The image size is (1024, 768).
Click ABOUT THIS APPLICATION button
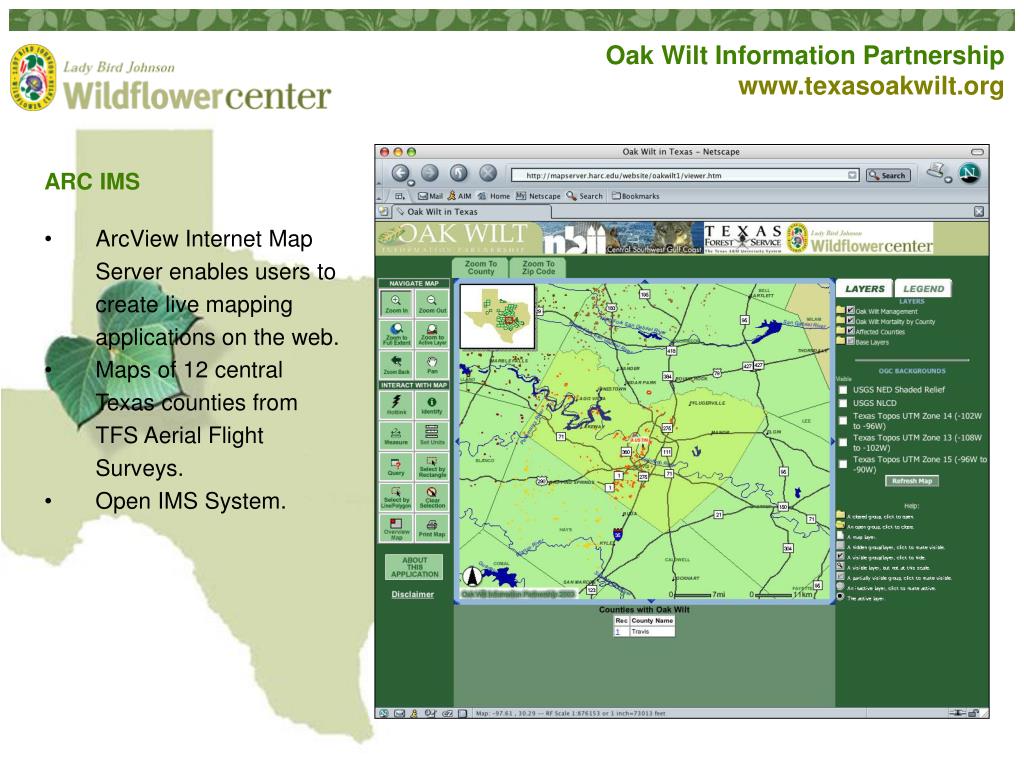[x=414, y=567]
